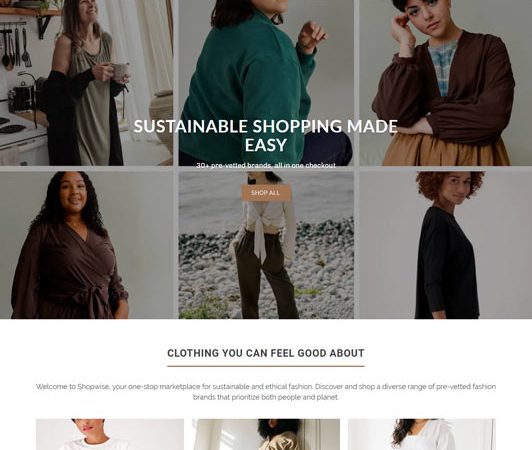Click the word Shopwise in the welcome text
Image resolution: width=532 pixels, height=450 pixels.
tap(93, 387)
